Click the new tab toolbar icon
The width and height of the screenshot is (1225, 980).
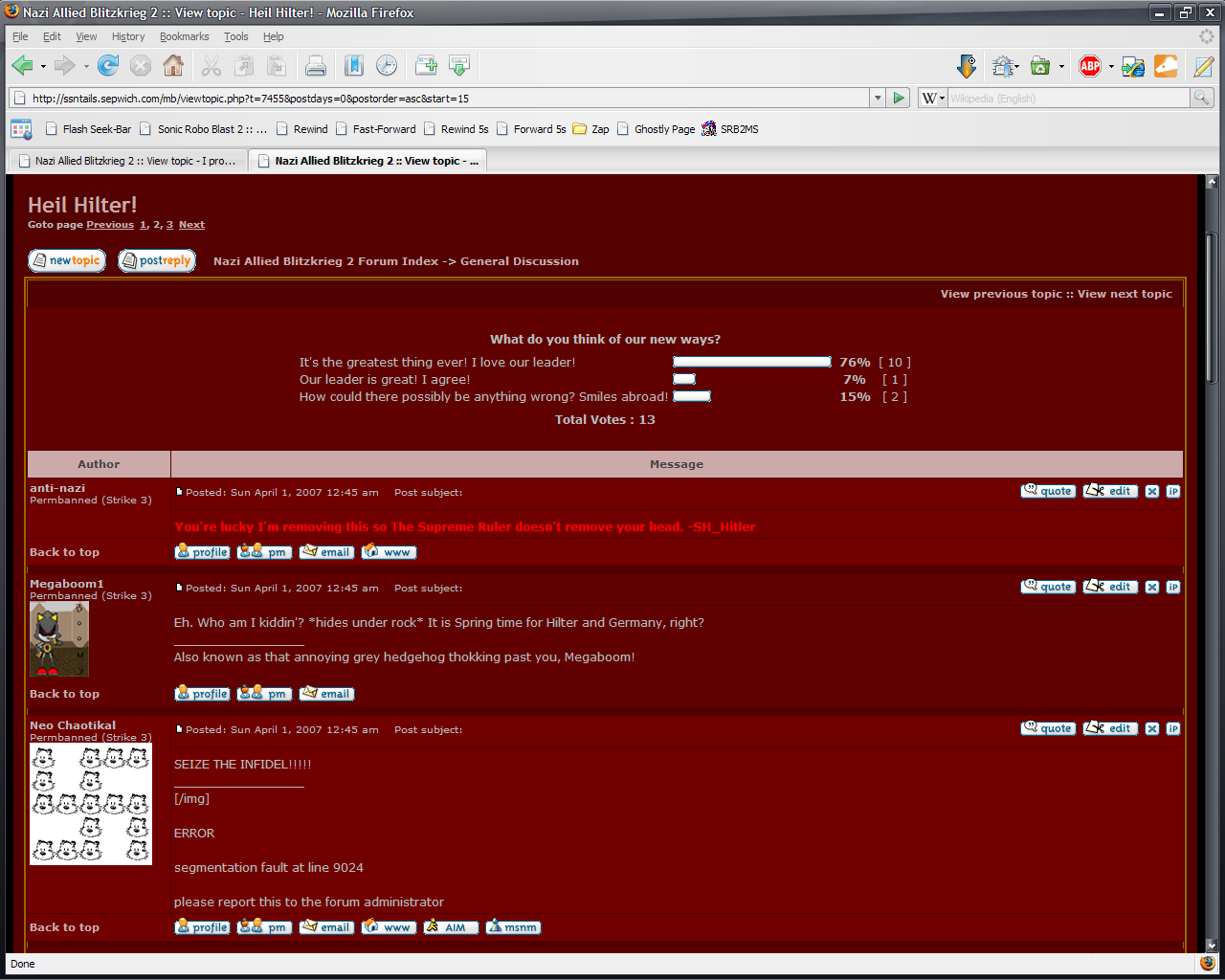point(426,66)
